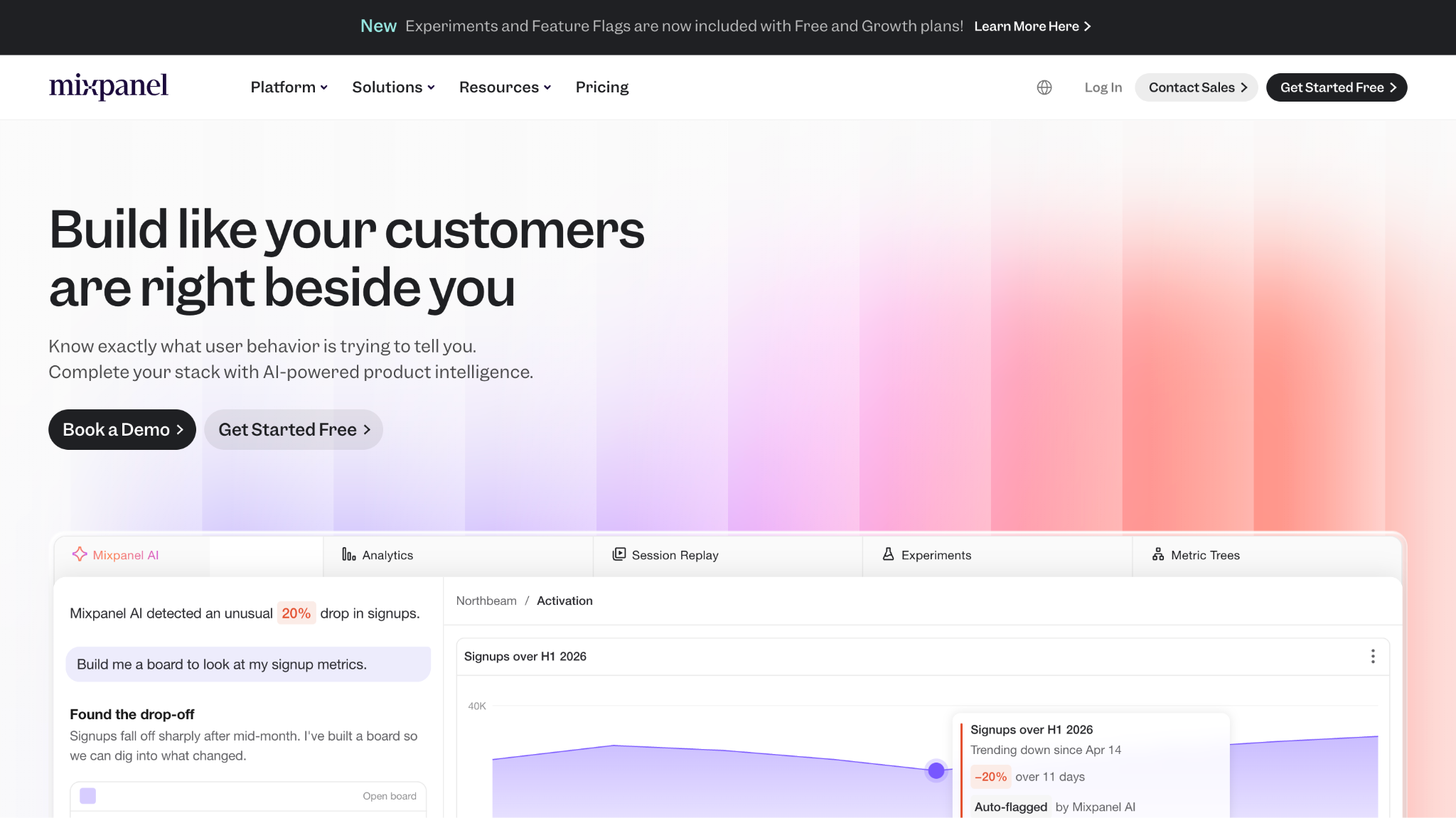Click the purple data point on chart
Viewport: 1456px width, 818px height.
click(x=936, y=770)
